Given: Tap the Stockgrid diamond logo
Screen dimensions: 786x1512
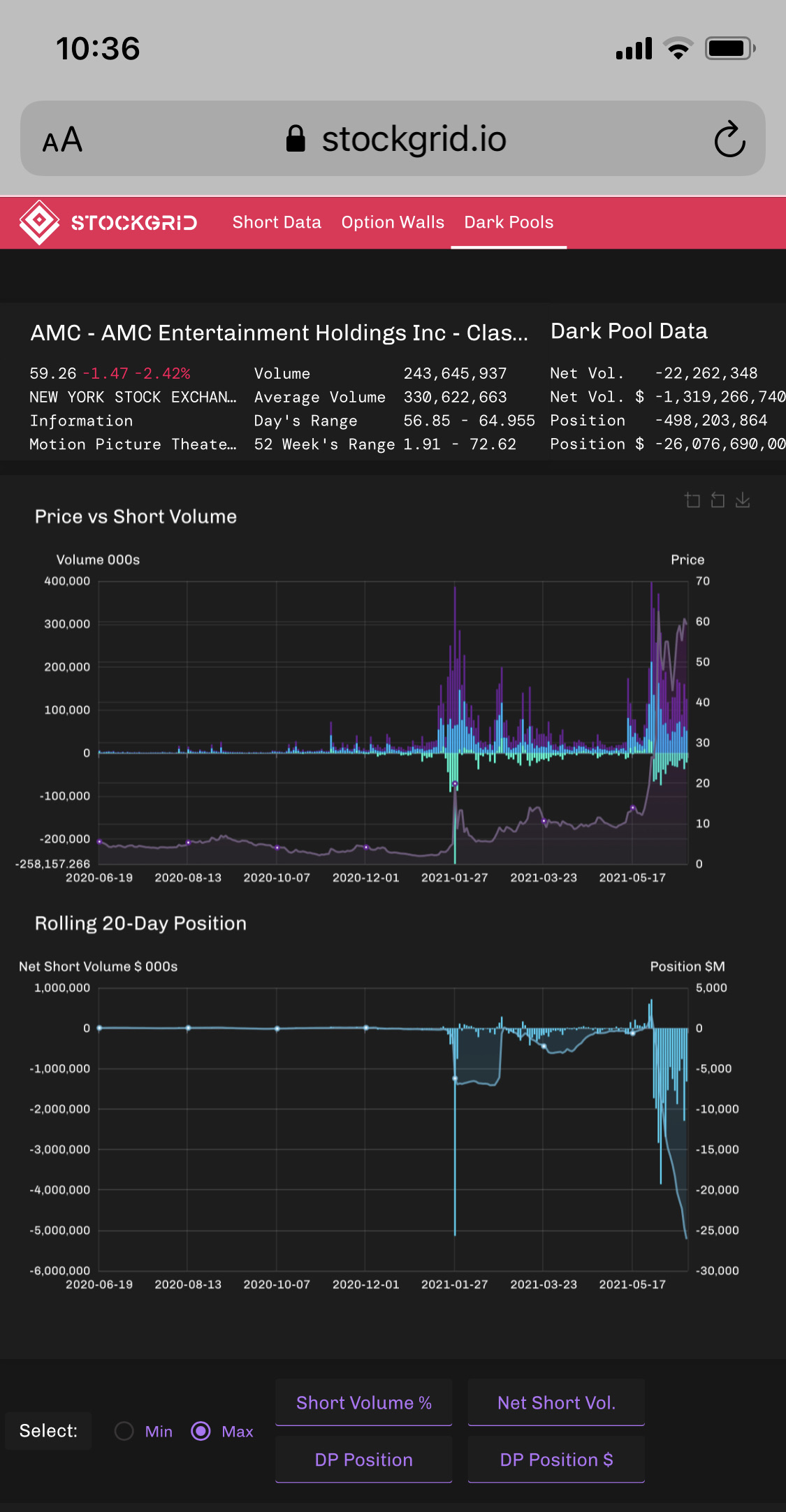Looking at the screenshot, I should click(x=39, y=222).
